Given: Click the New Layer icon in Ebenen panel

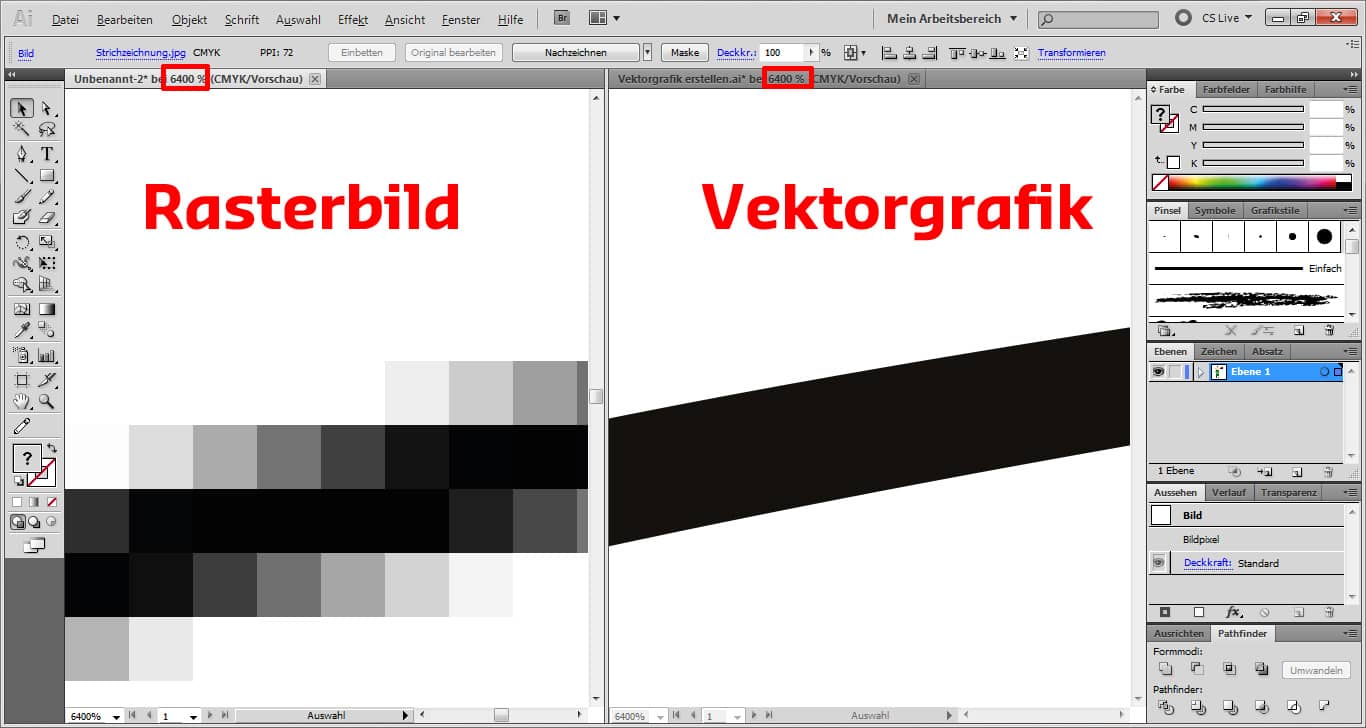Looking at the screenshot, I should coord(1297,472).
